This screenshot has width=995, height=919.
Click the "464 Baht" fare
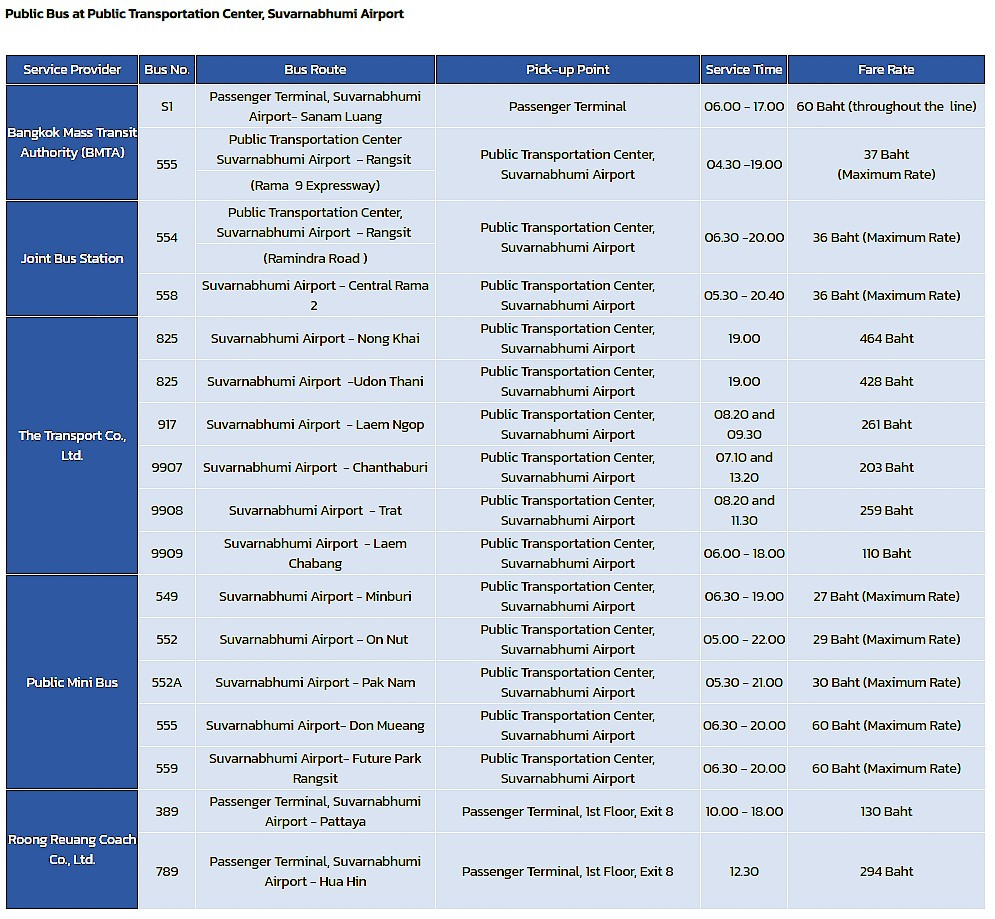pyautogui.click(x=886, y=339)
